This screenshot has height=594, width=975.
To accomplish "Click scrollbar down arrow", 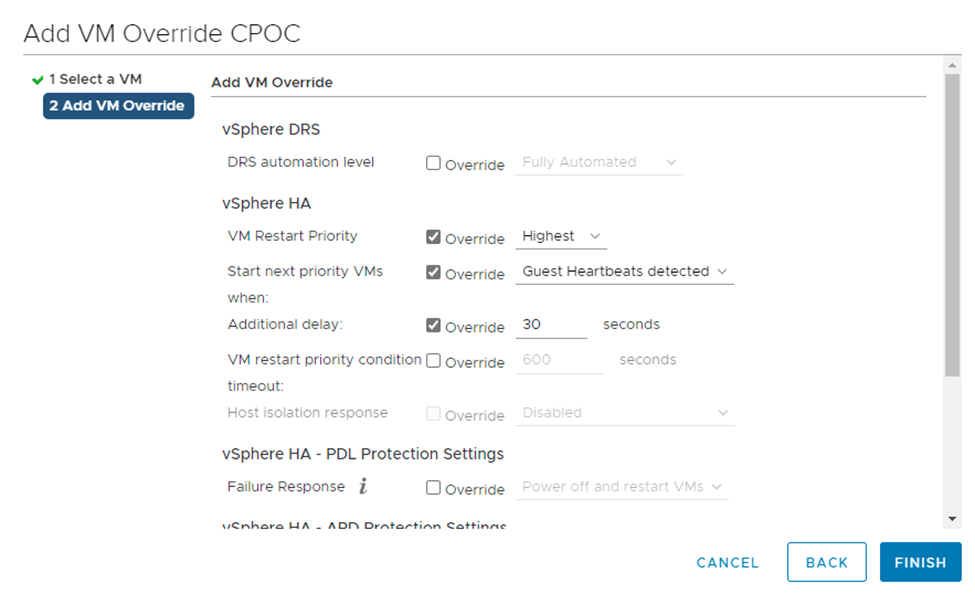I will click(x=951, y=519).
